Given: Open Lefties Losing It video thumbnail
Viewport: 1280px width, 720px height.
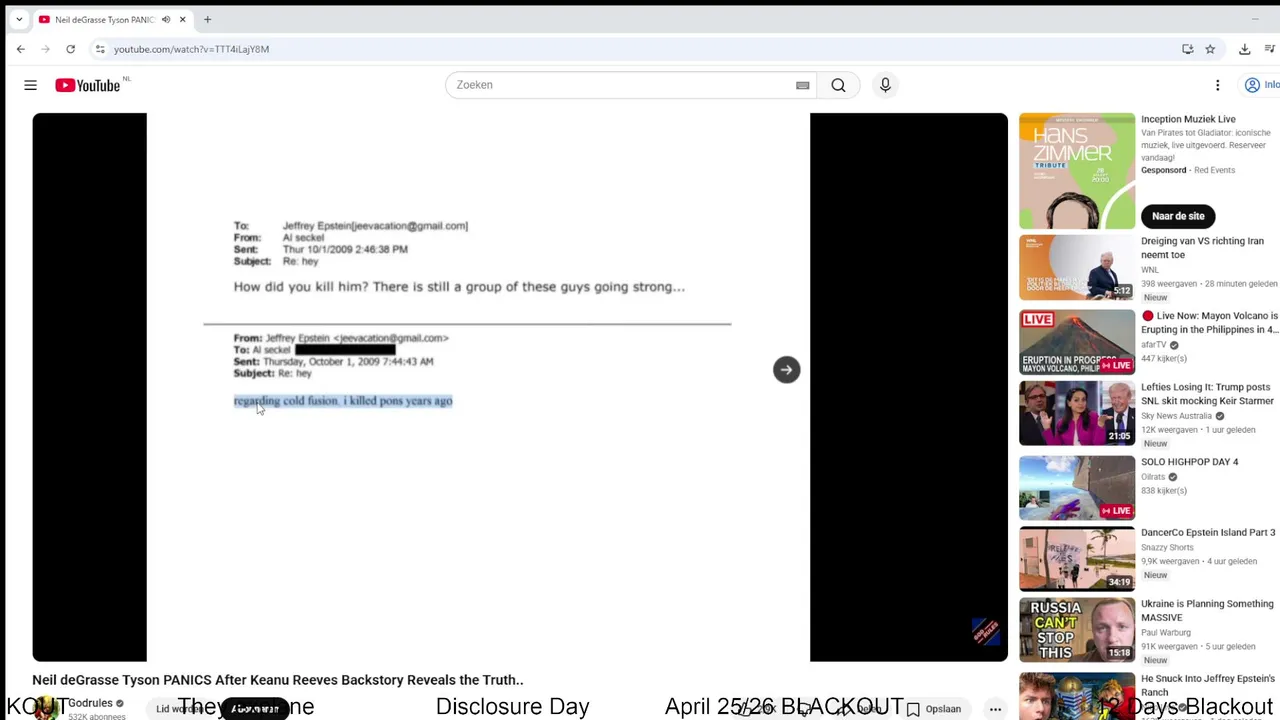Looking at the screenshot, I should [1077, 413].
